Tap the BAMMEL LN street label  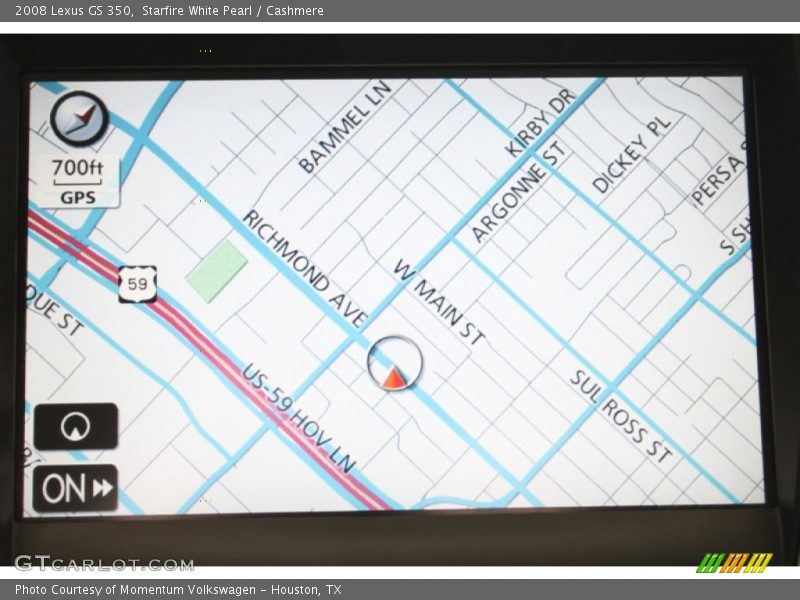tap(345, 127)
